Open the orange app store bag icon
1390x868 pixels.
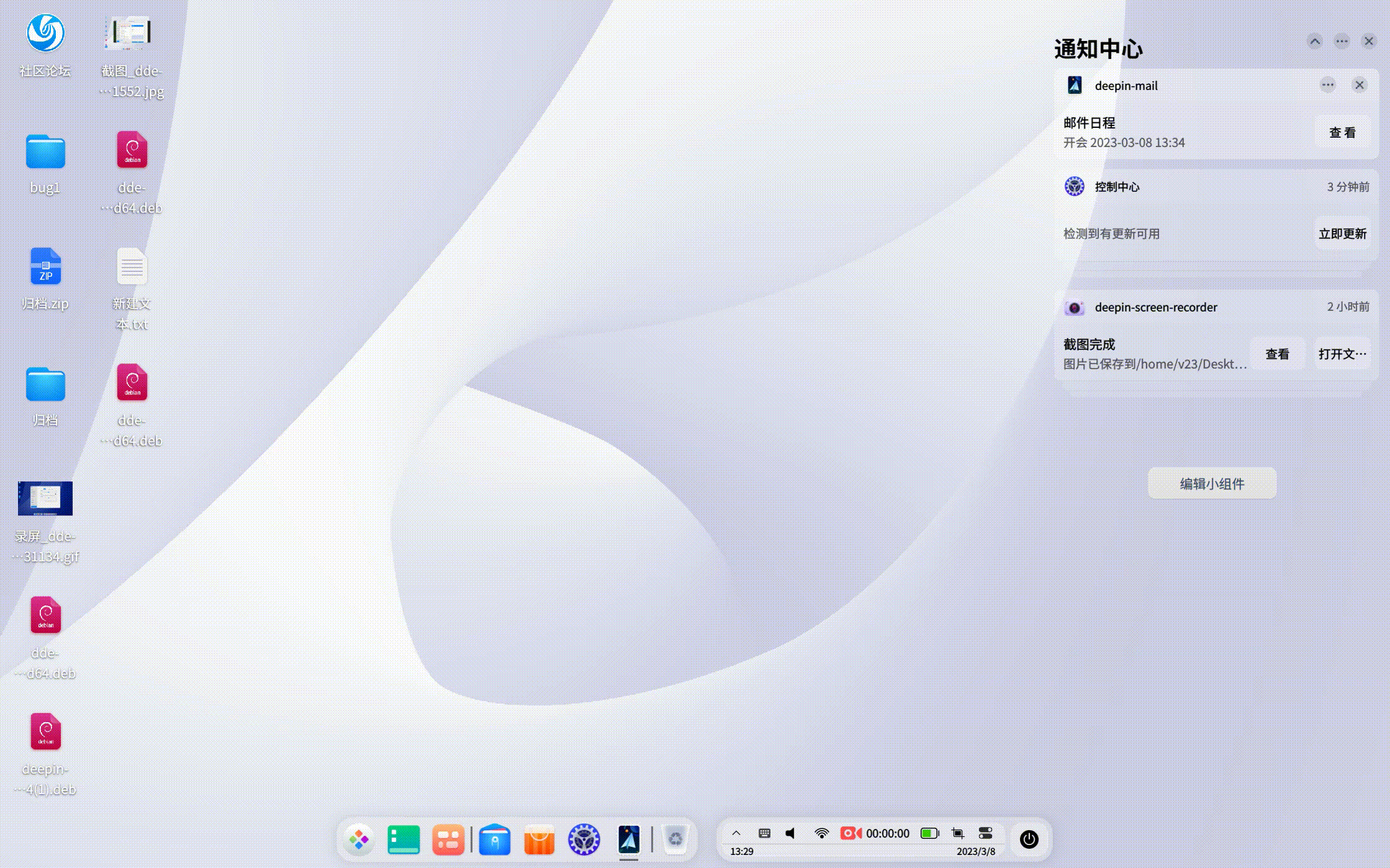click(539, 839)
